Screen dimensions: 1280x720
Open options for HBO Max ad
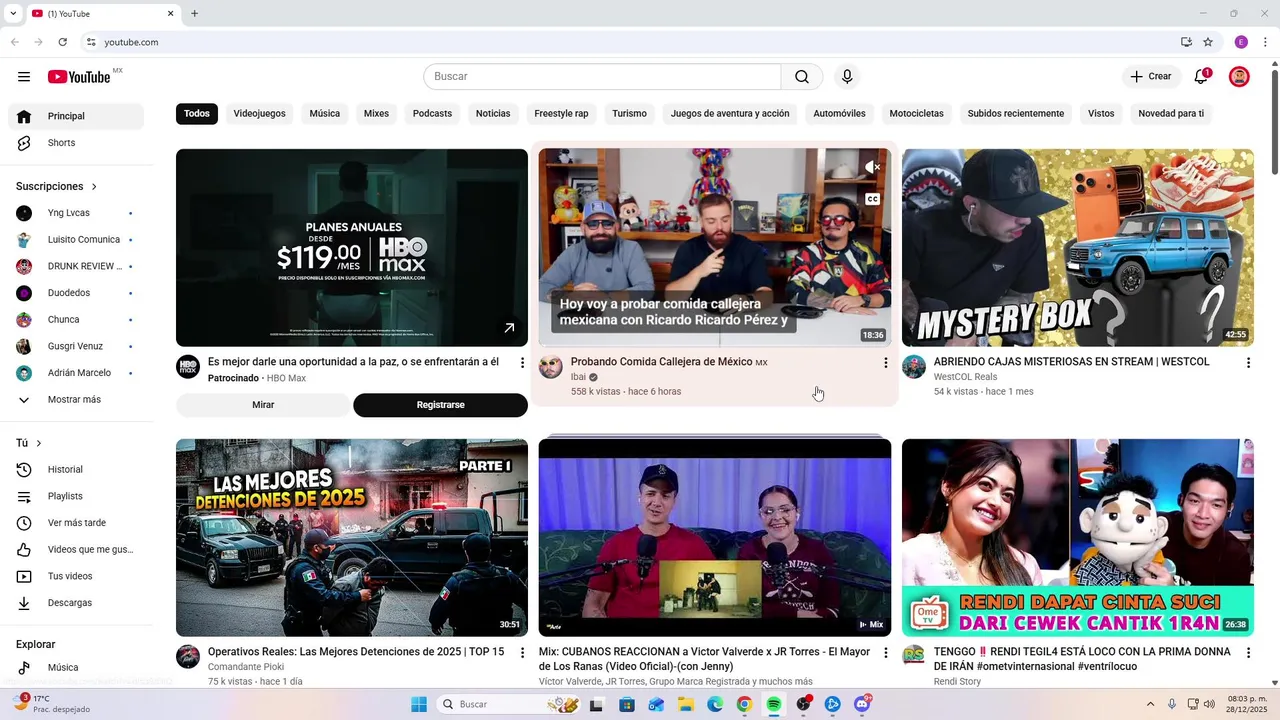tap(522, 363)
